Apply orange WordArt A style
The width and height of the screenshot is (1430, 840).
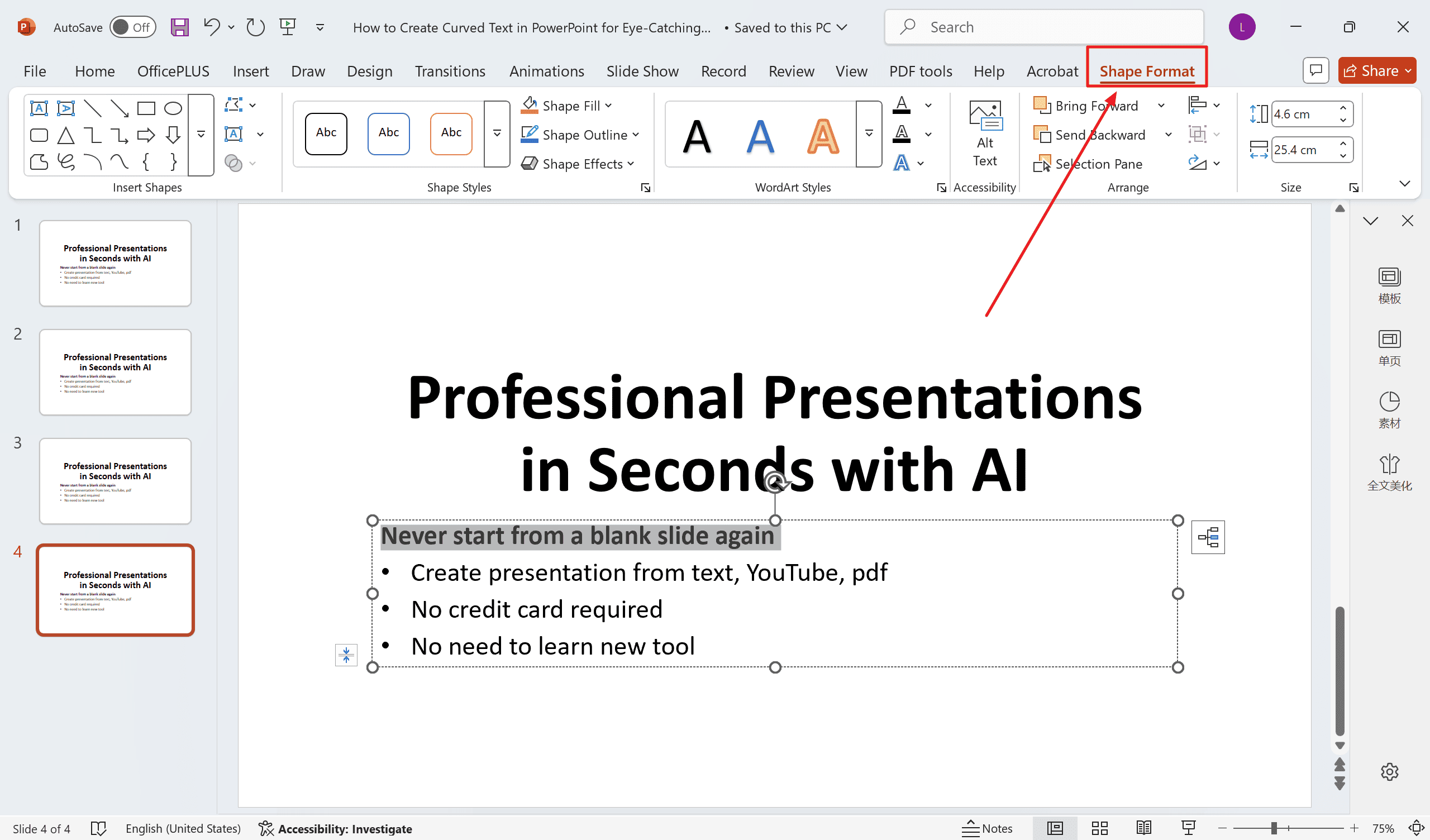tap(823, 136)
